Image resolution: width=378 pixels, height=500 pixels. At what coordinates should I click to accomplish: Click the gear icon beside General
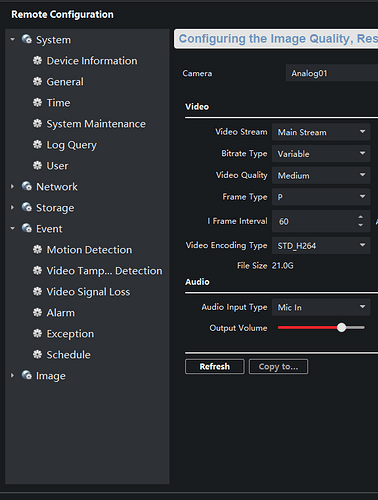tap(37, 81)
